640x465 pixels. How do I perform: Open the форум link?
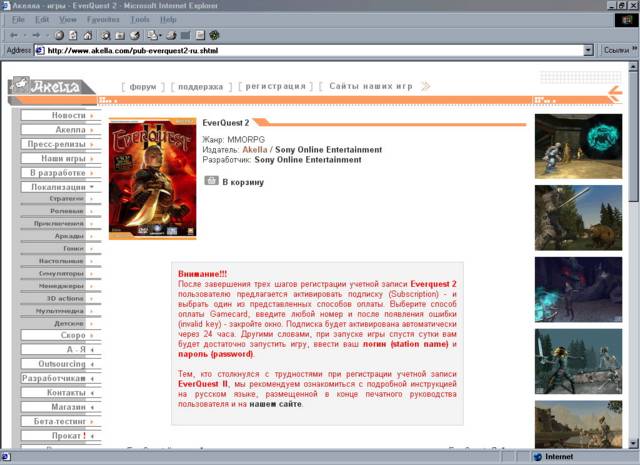pyautogui.click(x=143, y=87)
